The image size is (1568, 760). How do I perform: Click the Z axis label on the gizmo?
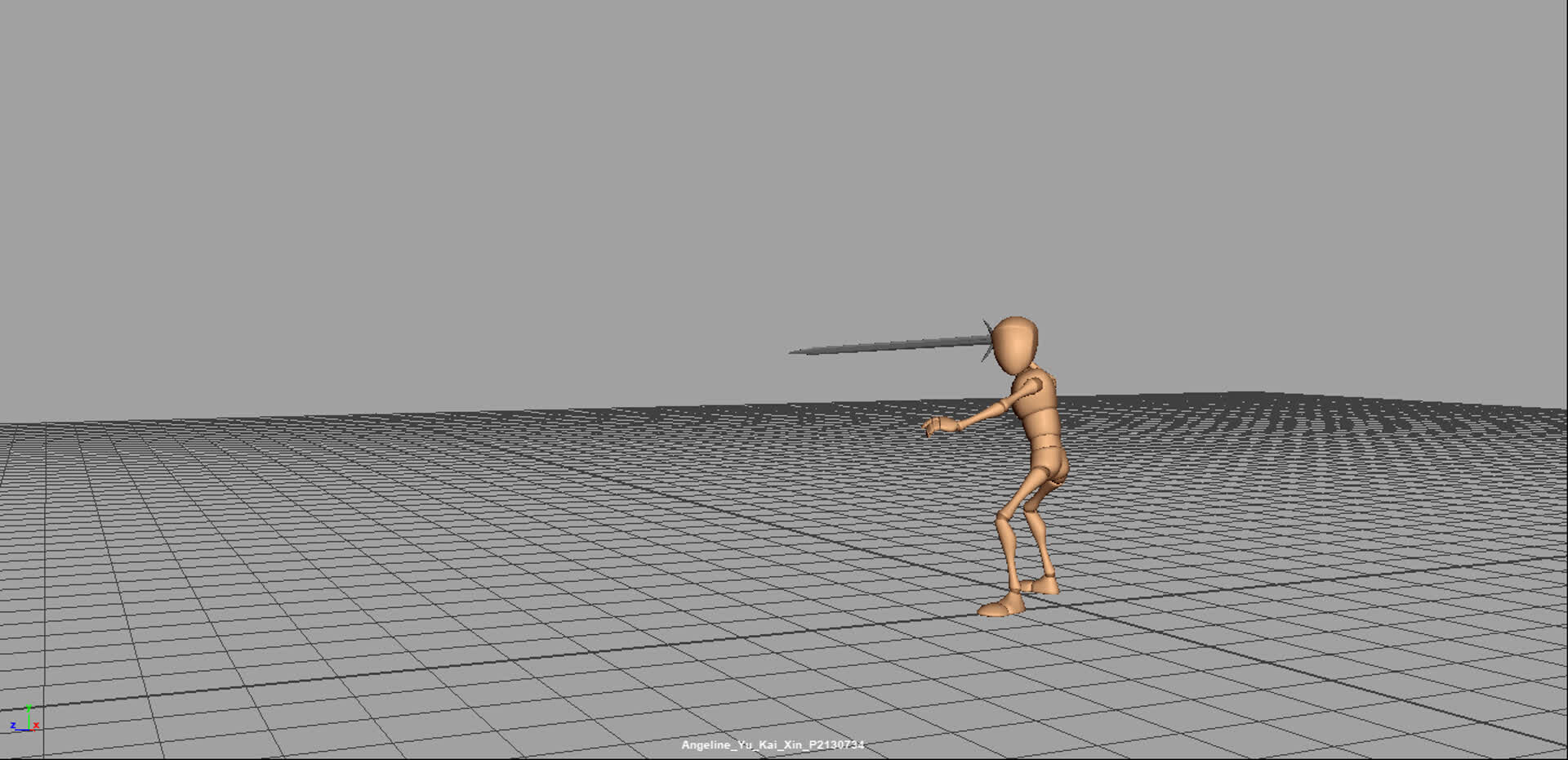point(13,725)
